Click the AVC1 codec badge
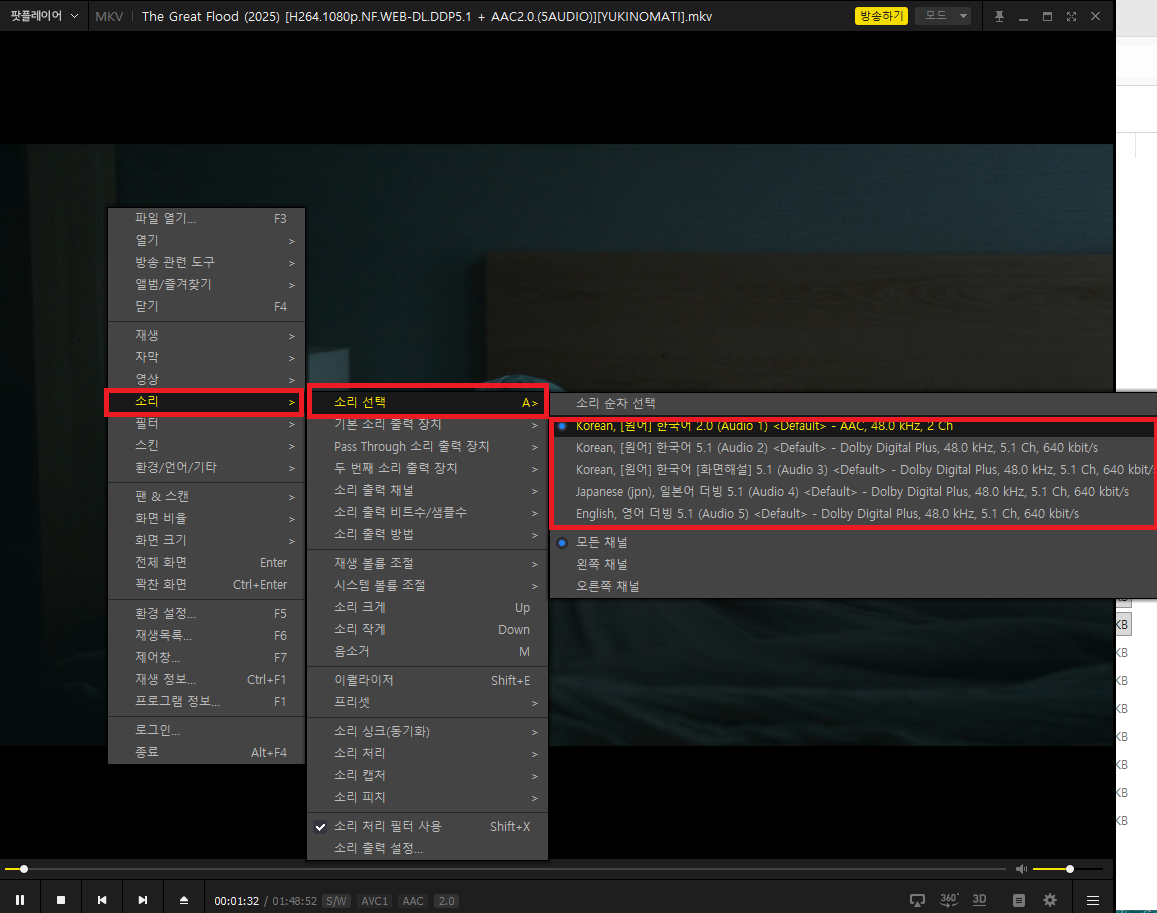The image size is (1157, 913). tap(375, 900)
